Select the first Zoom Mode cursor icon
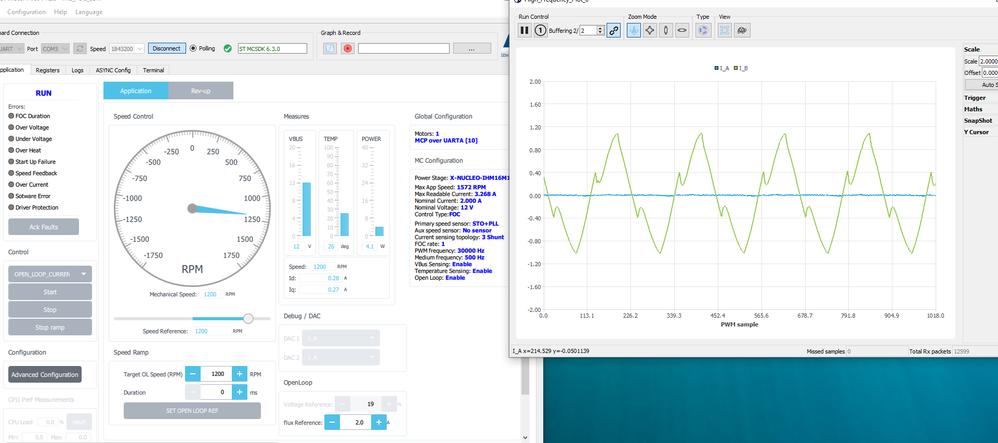The image size is (998, 443). (x=634, y=30)
